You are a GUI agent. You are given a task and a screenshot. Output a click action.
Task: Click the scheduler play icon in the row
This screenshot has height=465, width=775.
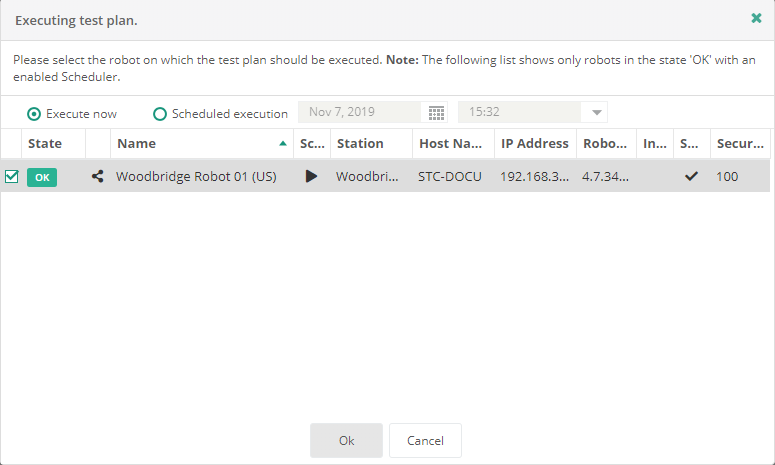pyautogui.click(x=311, y=176)
